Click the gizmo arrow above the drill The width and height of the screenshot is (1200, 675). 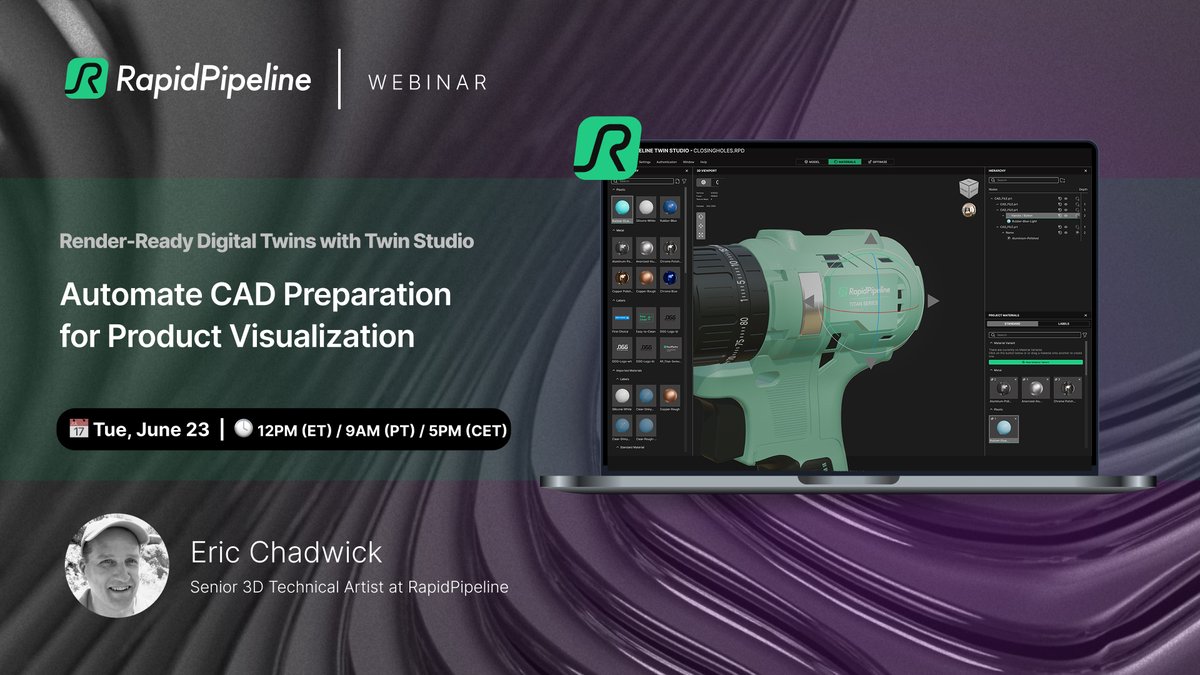[x=870, y=239]
